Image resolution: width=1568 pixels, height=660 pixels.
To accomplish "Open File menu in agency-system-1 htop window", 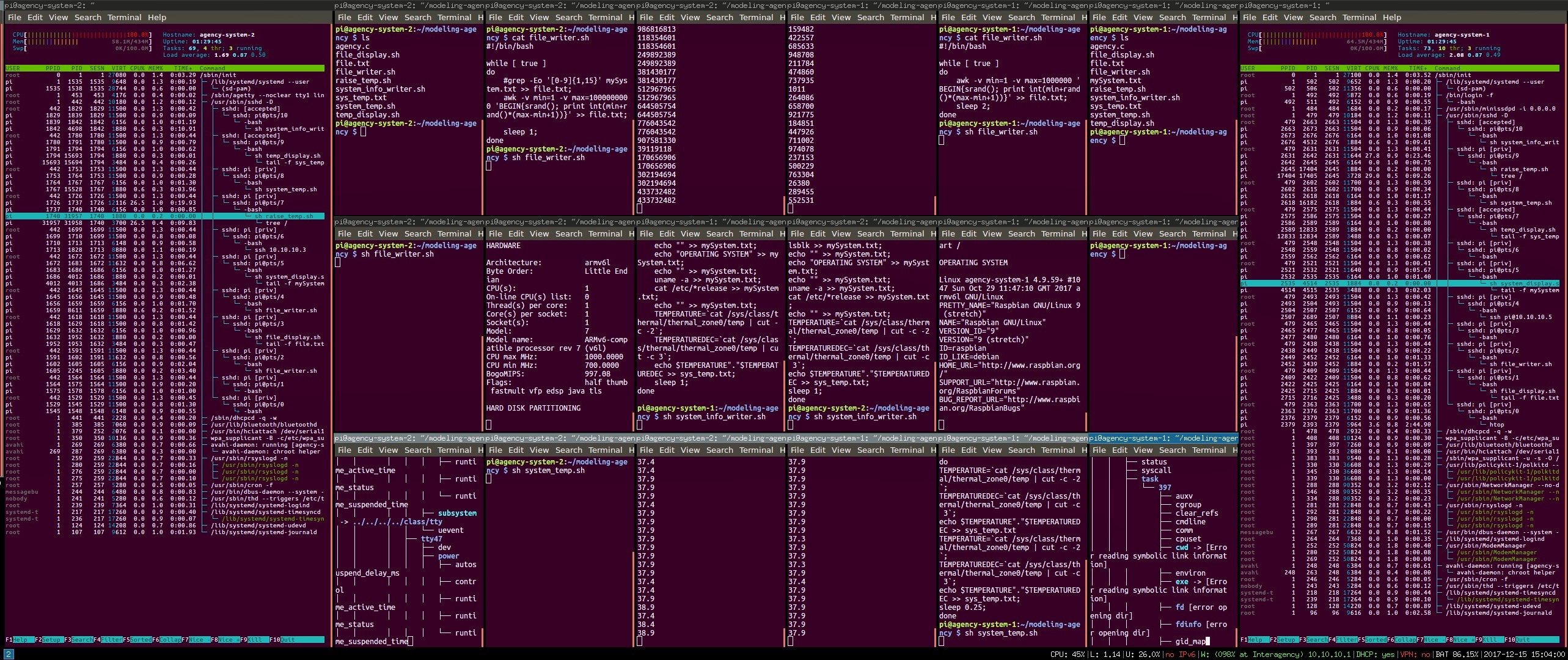I will (x=1250, y=18).
